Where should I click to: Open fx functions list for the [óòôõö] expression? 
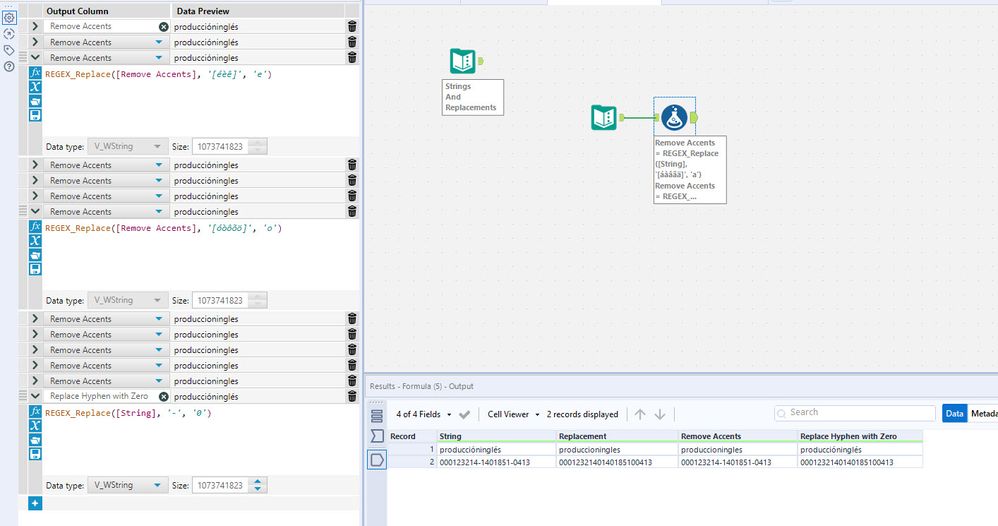point(35,227)
